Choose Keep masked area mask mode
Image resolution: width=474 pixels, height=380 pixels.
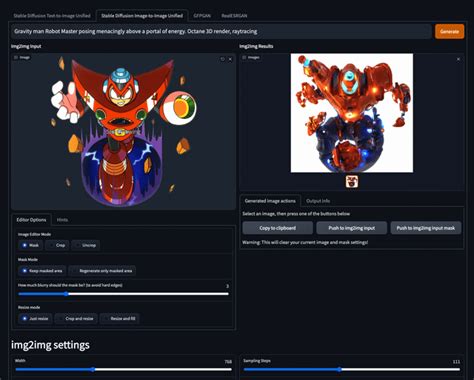(x=42, y=271)
